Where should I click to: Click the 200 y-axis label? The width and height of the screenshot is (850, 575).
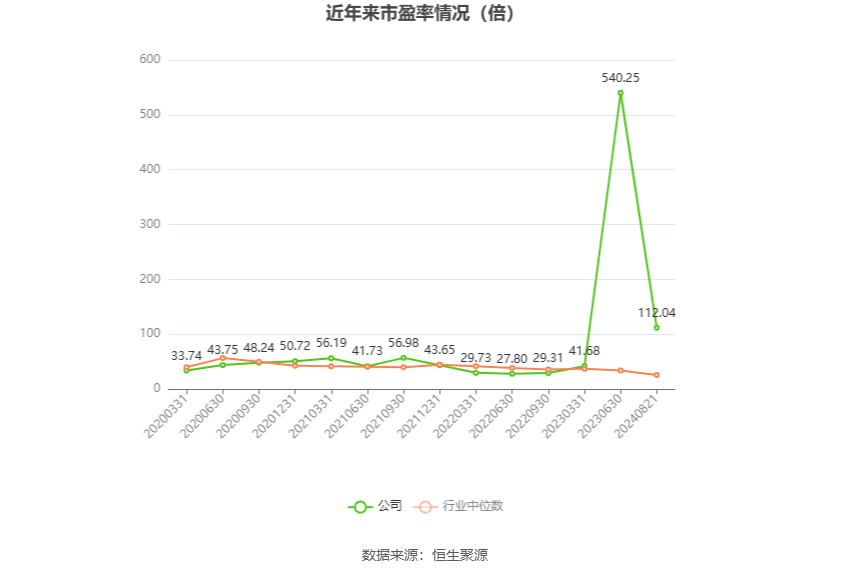pyautogui.click(x=150, y=279)
